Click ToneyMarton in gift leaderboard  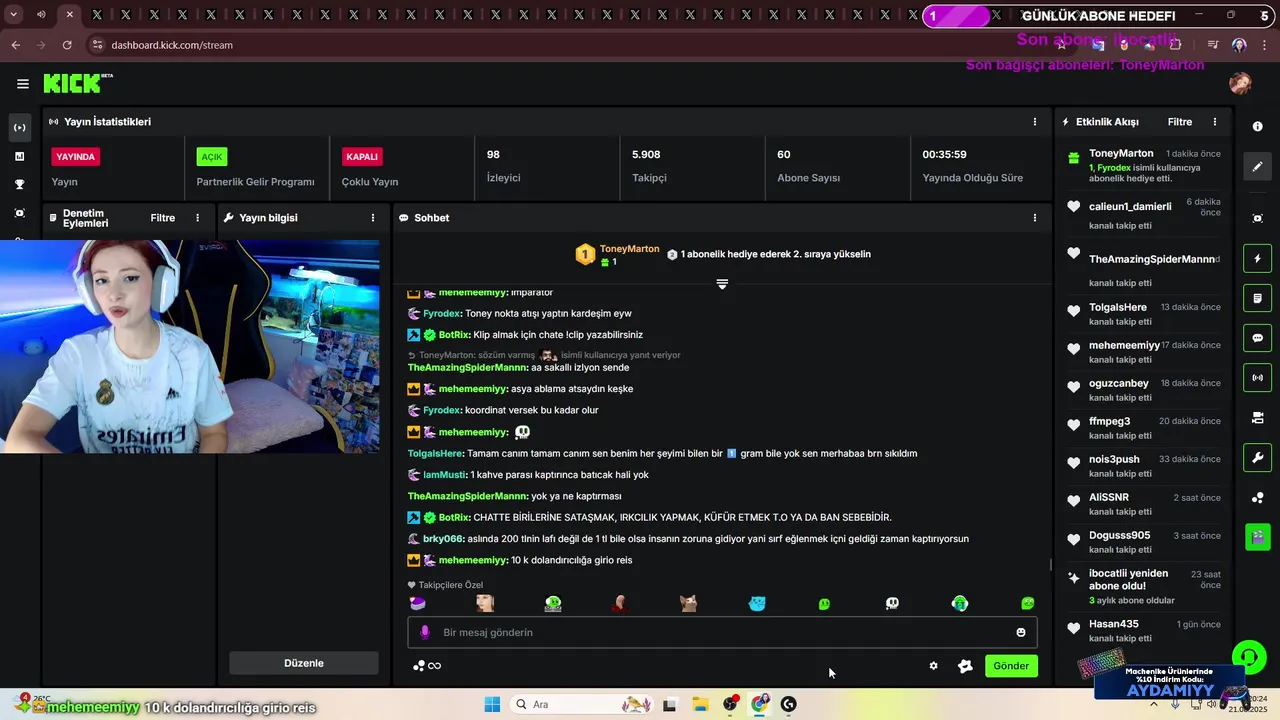pos(629,249)
